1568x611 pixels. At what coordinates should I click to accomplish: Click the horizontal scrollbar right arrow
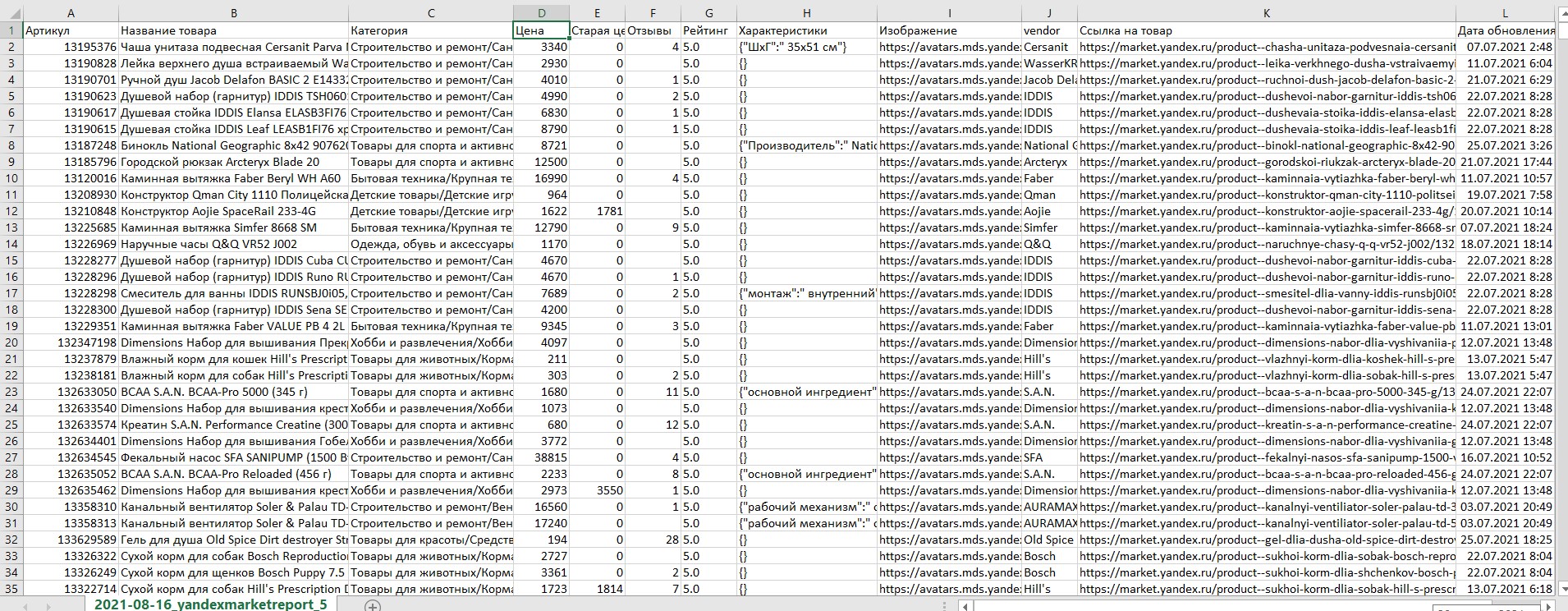tap(1548, 606)
